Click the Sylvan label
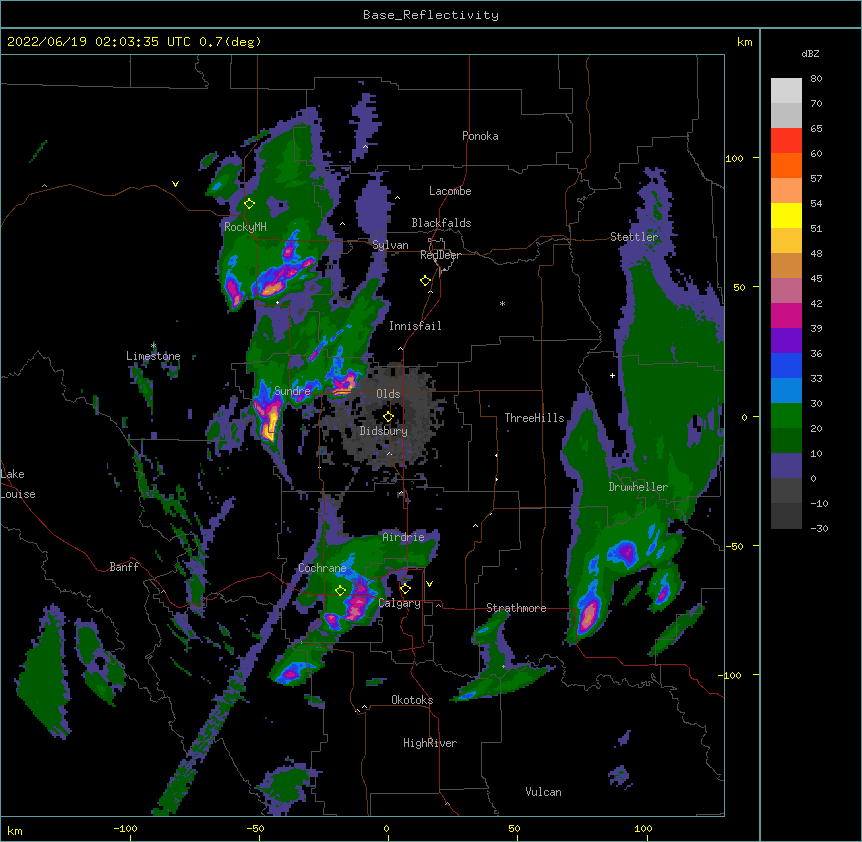Screen dimensions: 862x842 coord(390,245)
